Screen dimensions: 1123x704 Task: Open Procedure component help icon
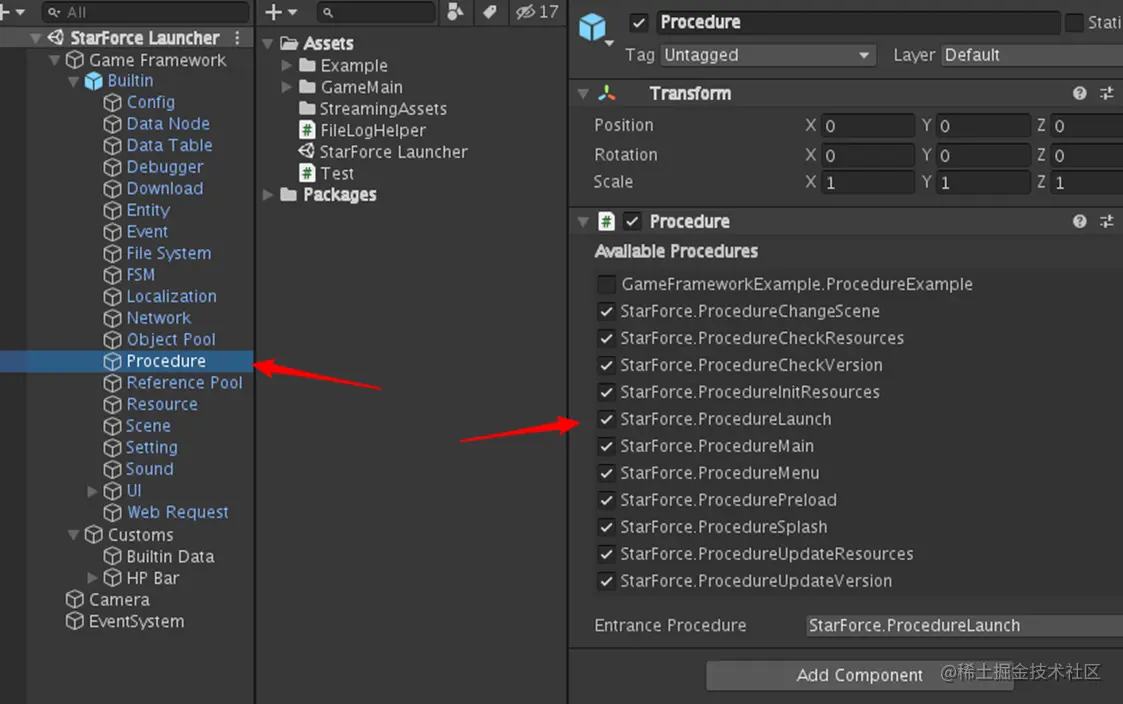pyautogui.click(x=1079, y=221)
